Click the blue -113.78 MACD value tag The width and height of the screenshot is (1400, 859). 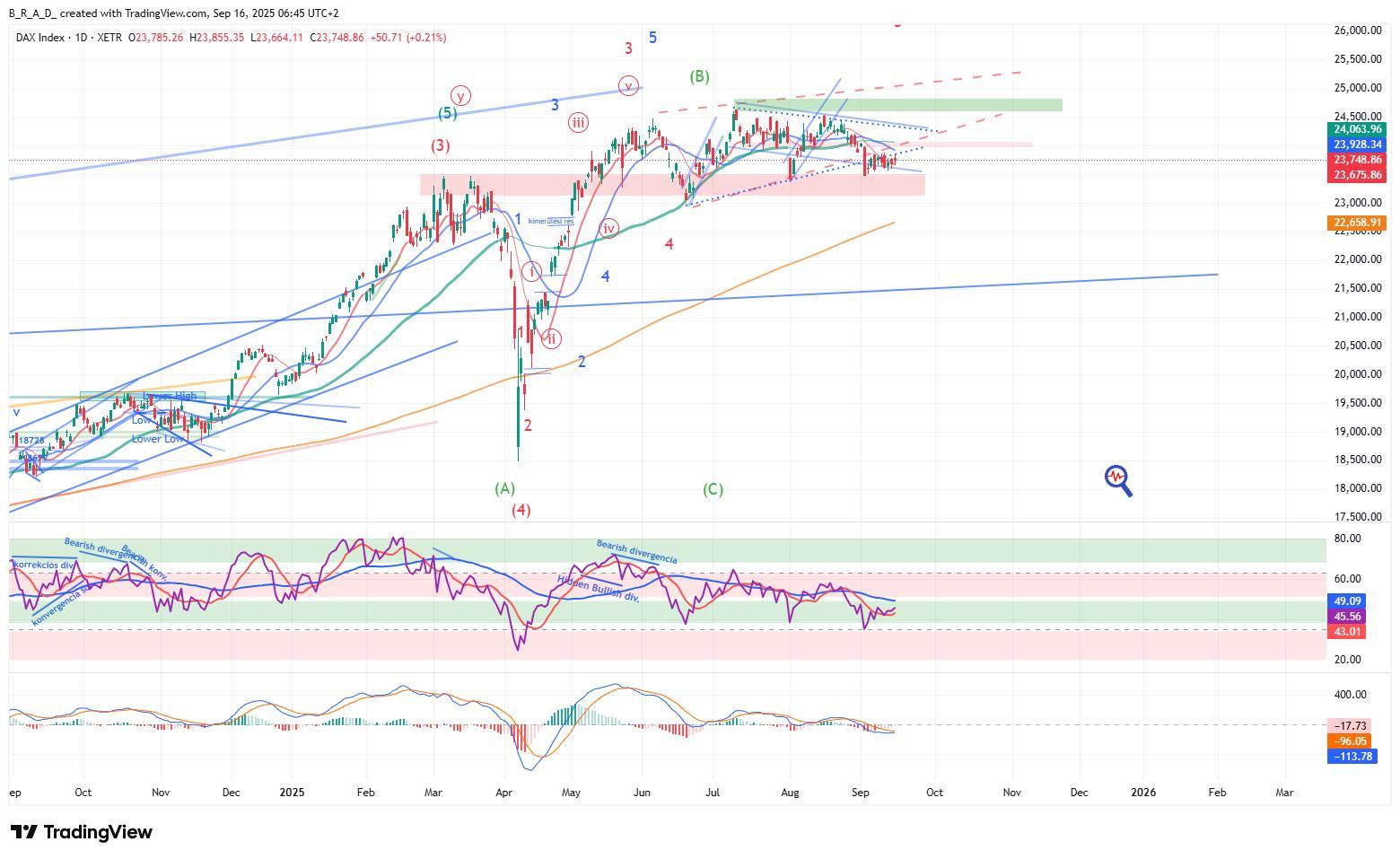[1352, 756]
